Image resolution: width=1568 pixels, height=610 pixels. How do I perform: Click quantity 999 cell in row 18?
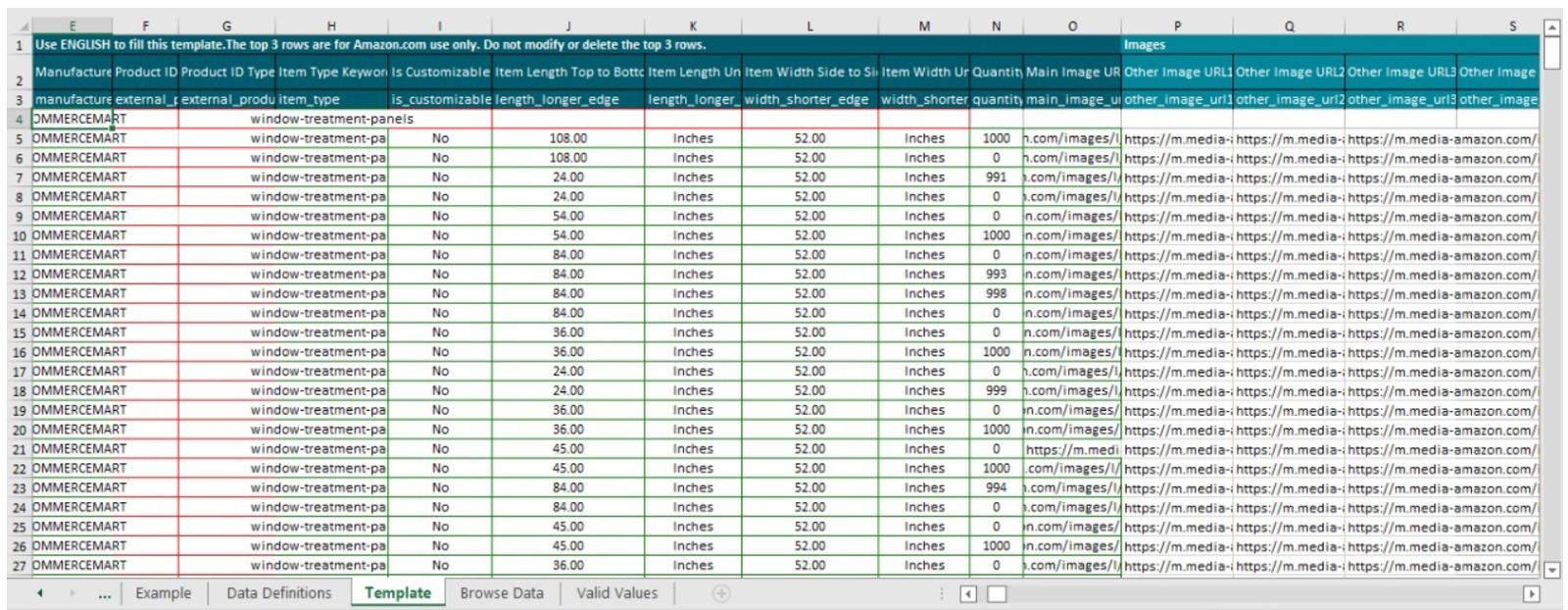[997, 391]
